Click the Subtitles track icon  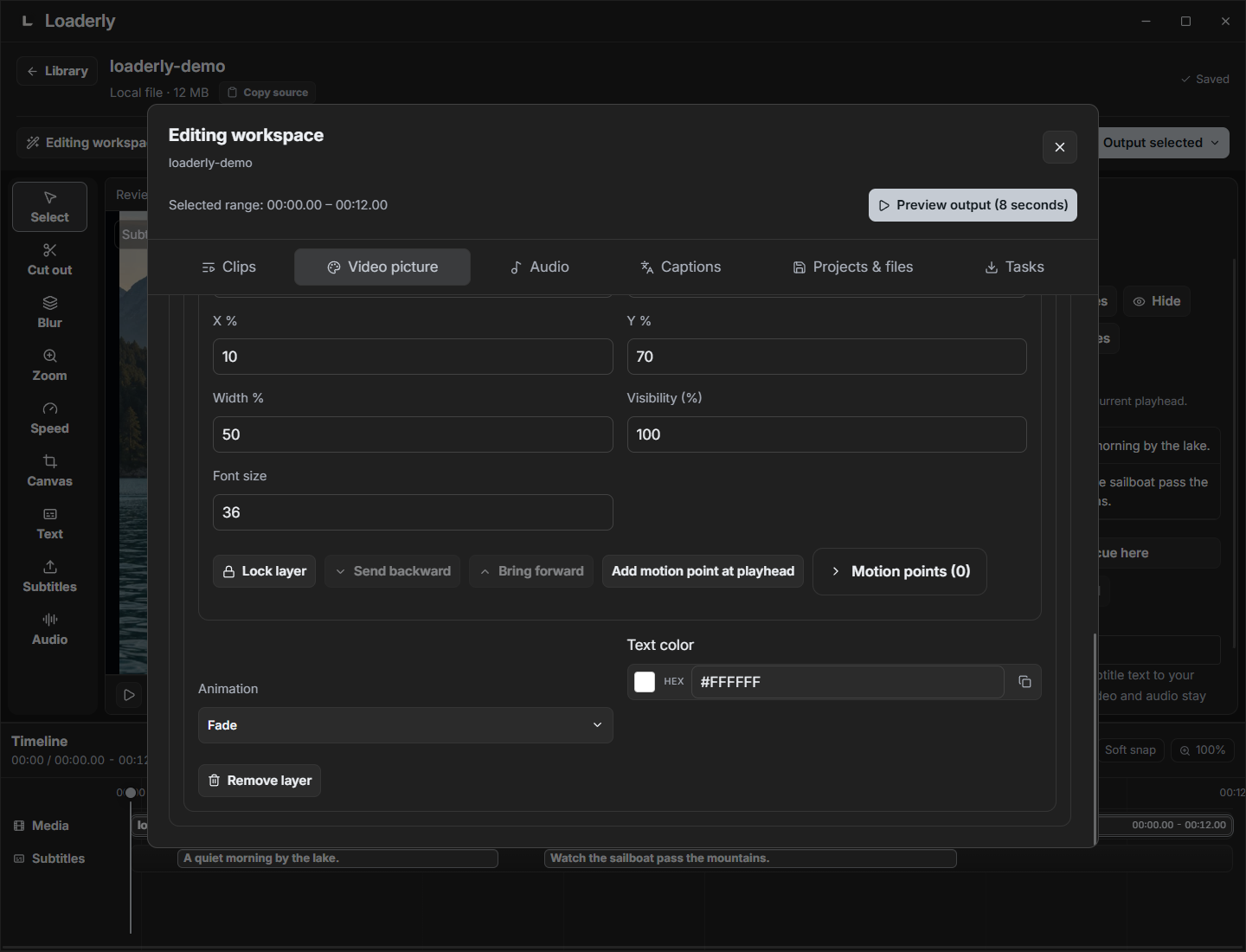pos(19,859)
